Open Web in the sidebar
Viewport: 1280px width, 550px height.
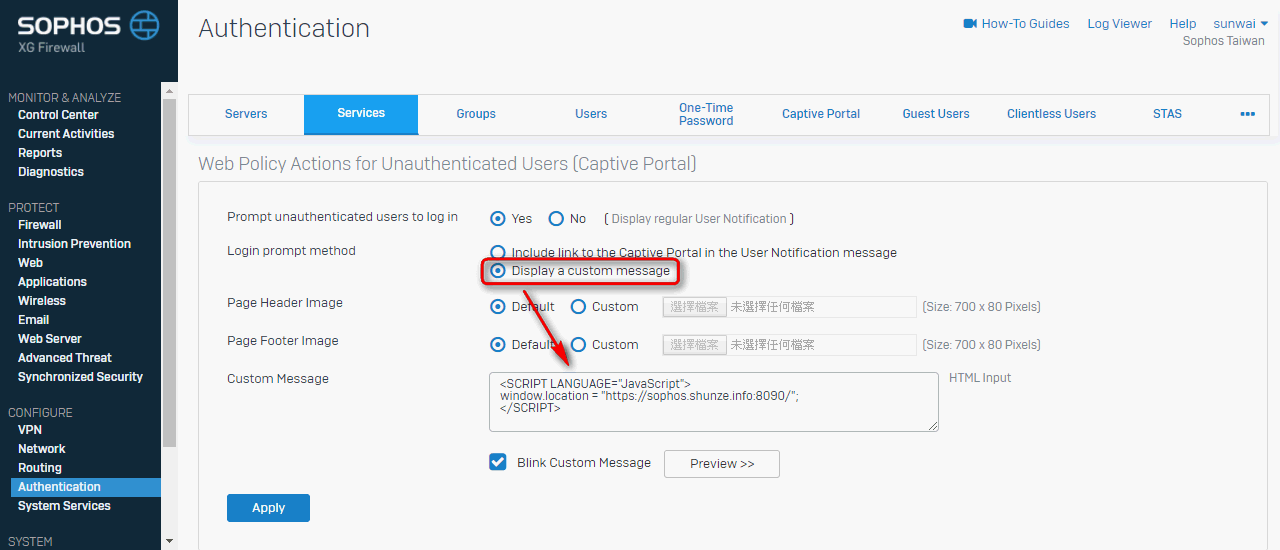tap(30, 263)
